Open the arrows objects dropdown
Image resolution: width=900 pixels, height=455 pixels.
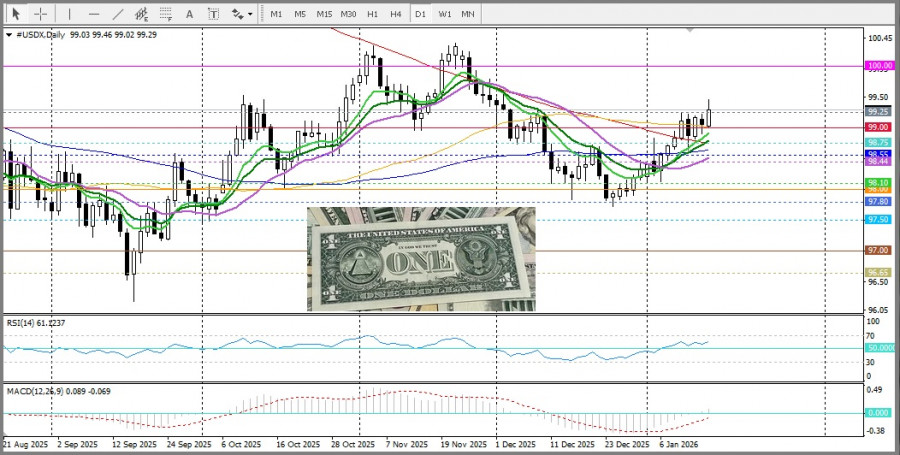(241, 14)
